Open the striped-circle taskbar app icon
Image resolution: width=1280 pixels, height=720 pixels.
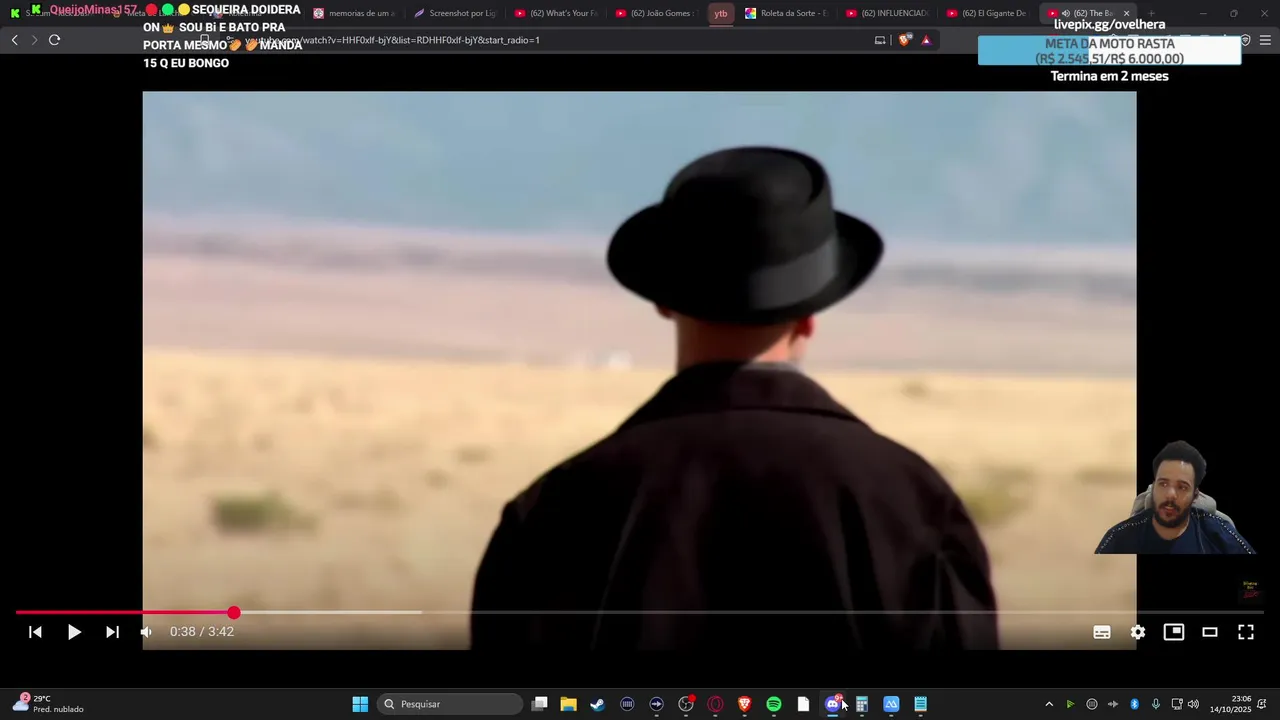click(x=627, y=704)
